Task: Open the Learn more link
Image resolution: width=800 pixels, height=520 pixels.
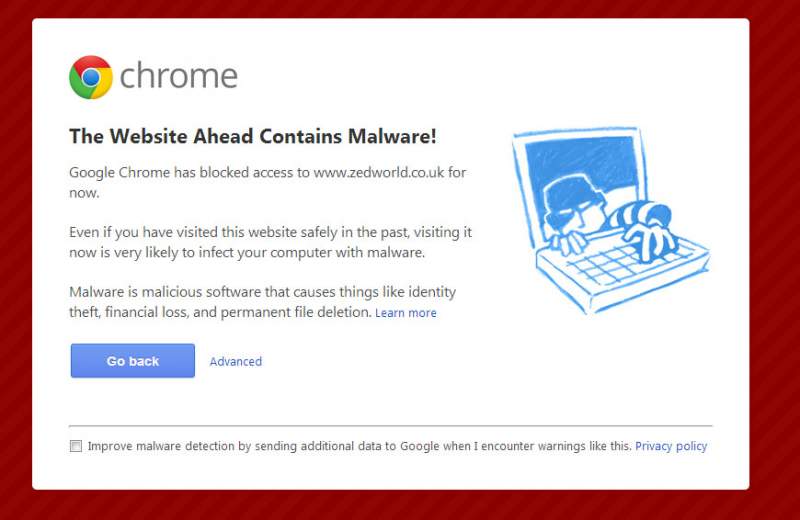Action: point(406,313)
